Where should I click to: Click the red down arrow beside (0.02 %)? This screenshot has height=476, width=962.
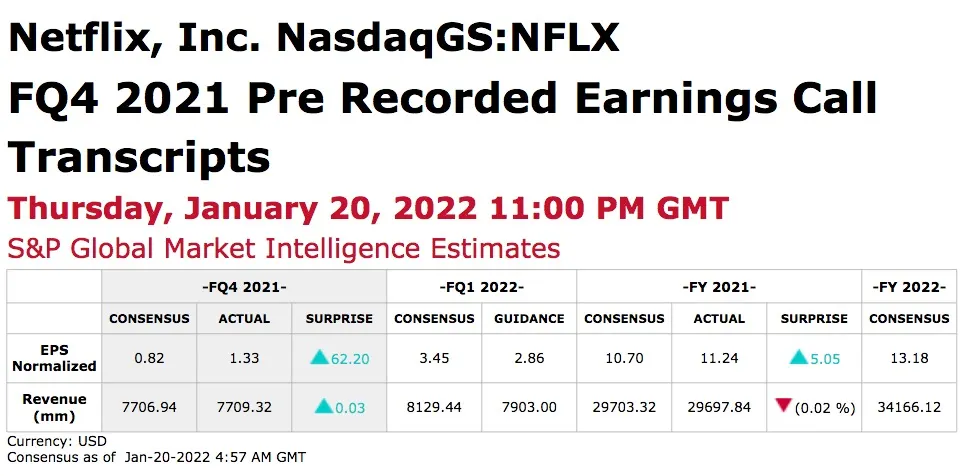786,405
